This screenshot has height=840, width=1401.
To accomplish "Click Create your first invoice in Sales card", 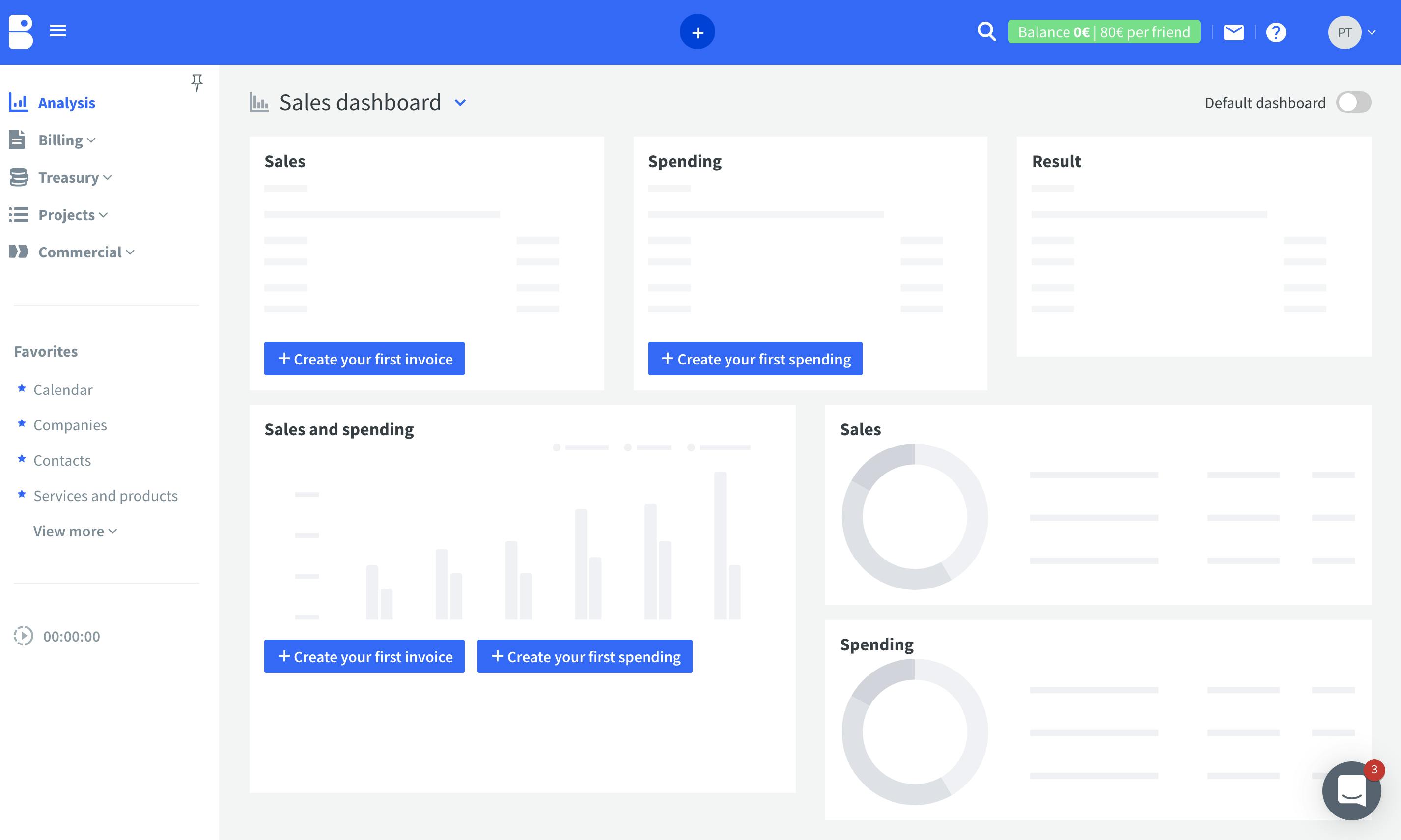I will tap(364, 358).
